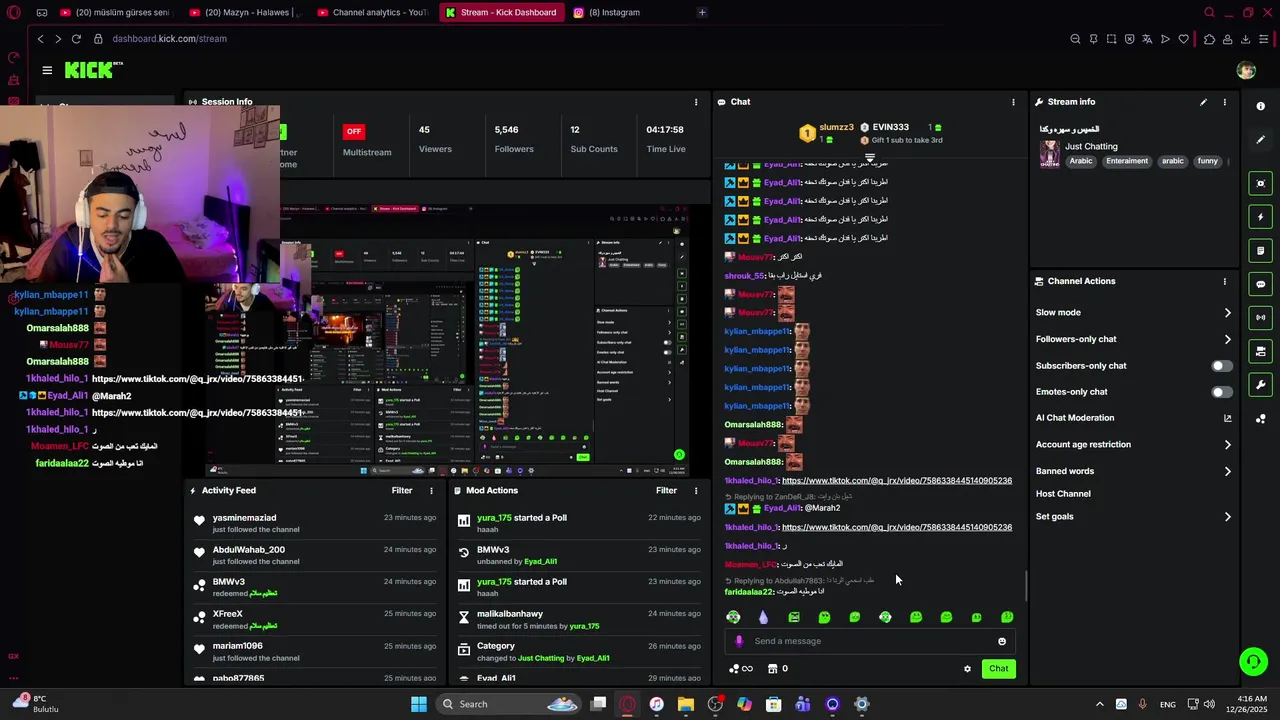Click the lightning bolt sidebar icon
Image resolution: width=1280 pixels, height=720 pixels.
point(1261,217)
